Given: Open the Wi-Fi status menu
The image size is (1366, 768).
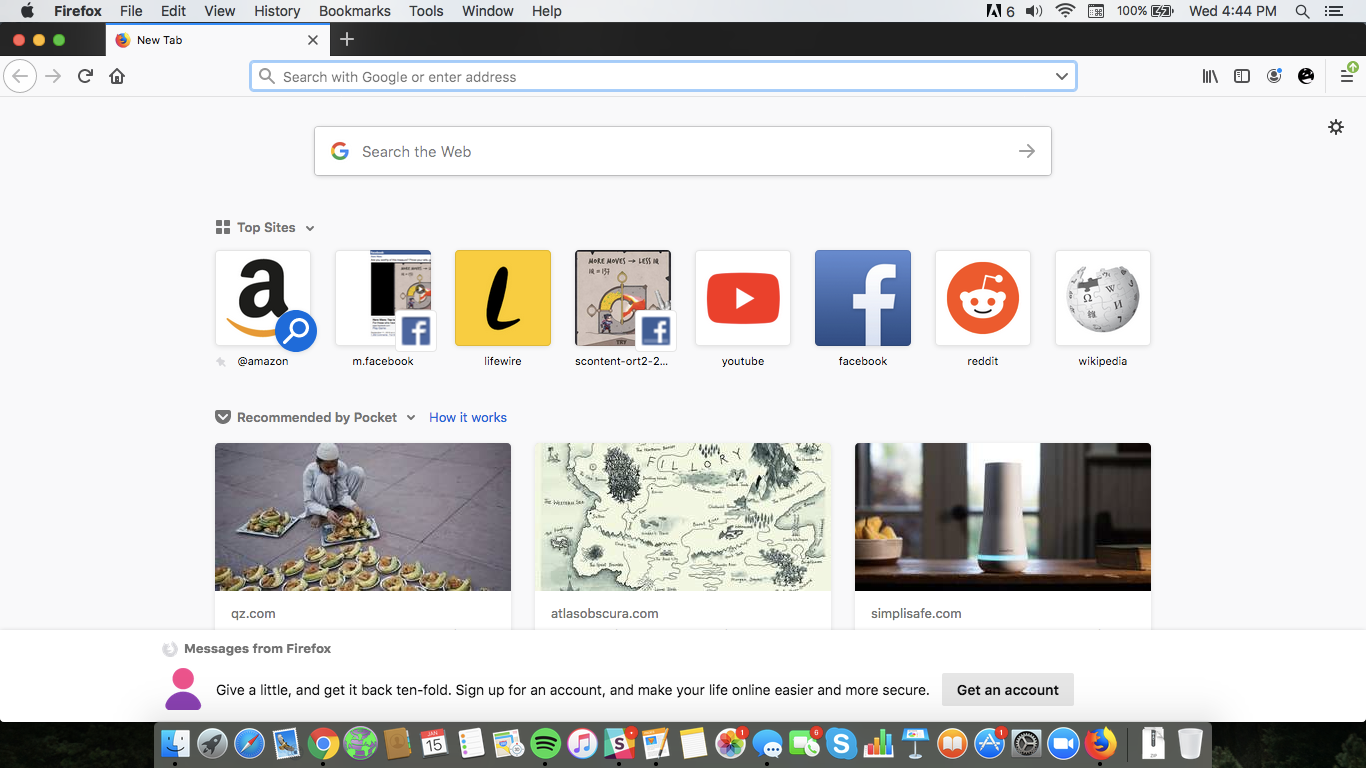Looking at the screenshot, I should (x=1065, y=11).
